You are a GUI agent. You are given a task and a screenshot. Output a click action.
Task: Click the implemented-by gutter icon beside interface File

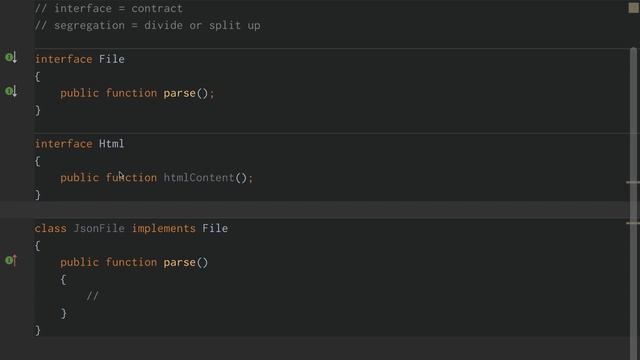coord(11,58)
